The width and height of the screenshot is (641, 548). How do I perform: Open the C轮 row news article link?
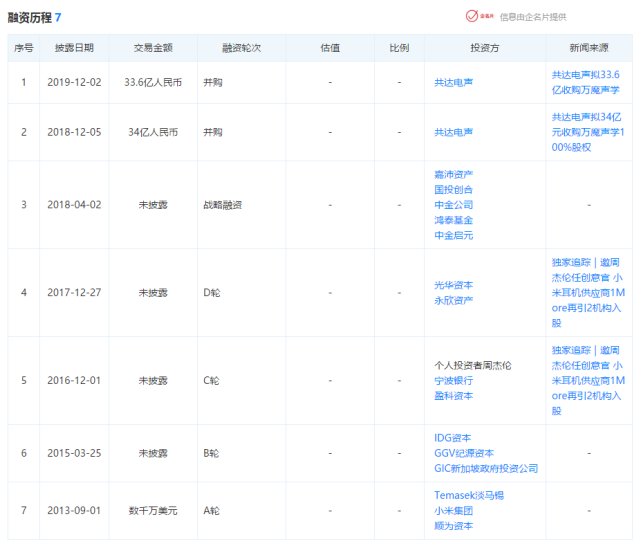pyautogui.click(x=588, y=380)
